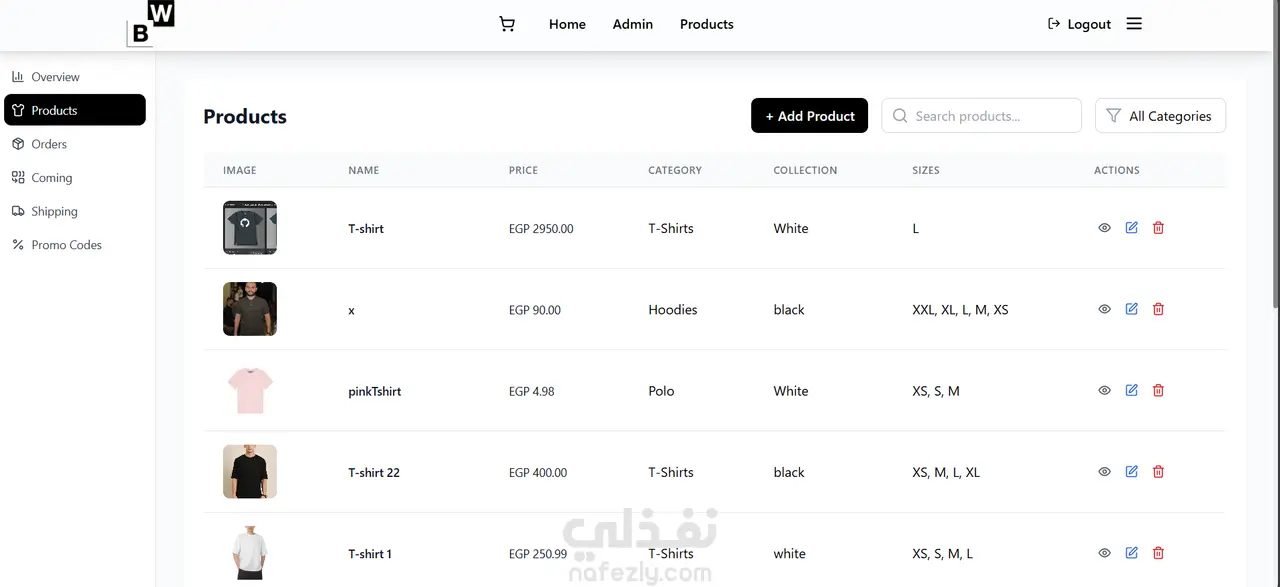Open the Shipping sidebar section

click(54, 211)
